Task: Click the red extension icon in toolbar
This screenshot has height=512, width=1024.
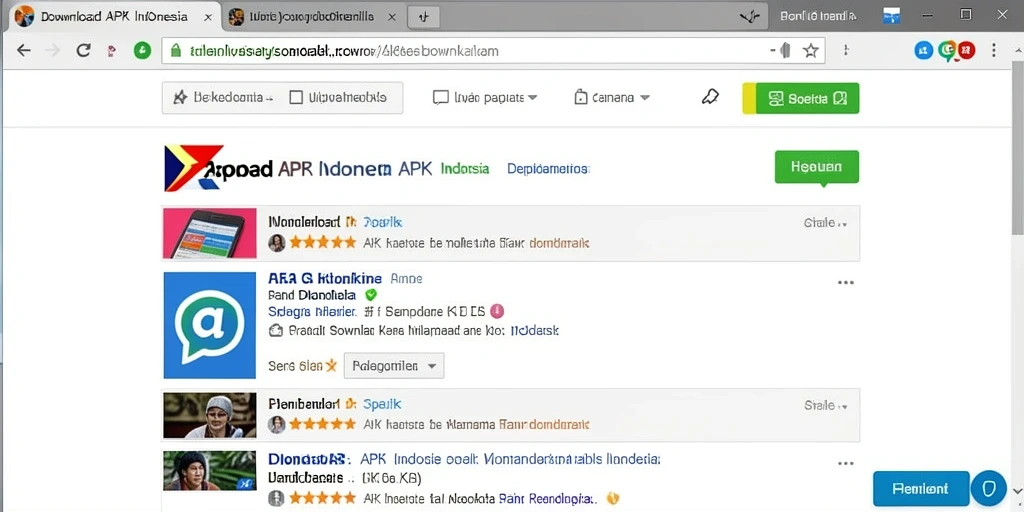Action: click(x=967, y=50)
